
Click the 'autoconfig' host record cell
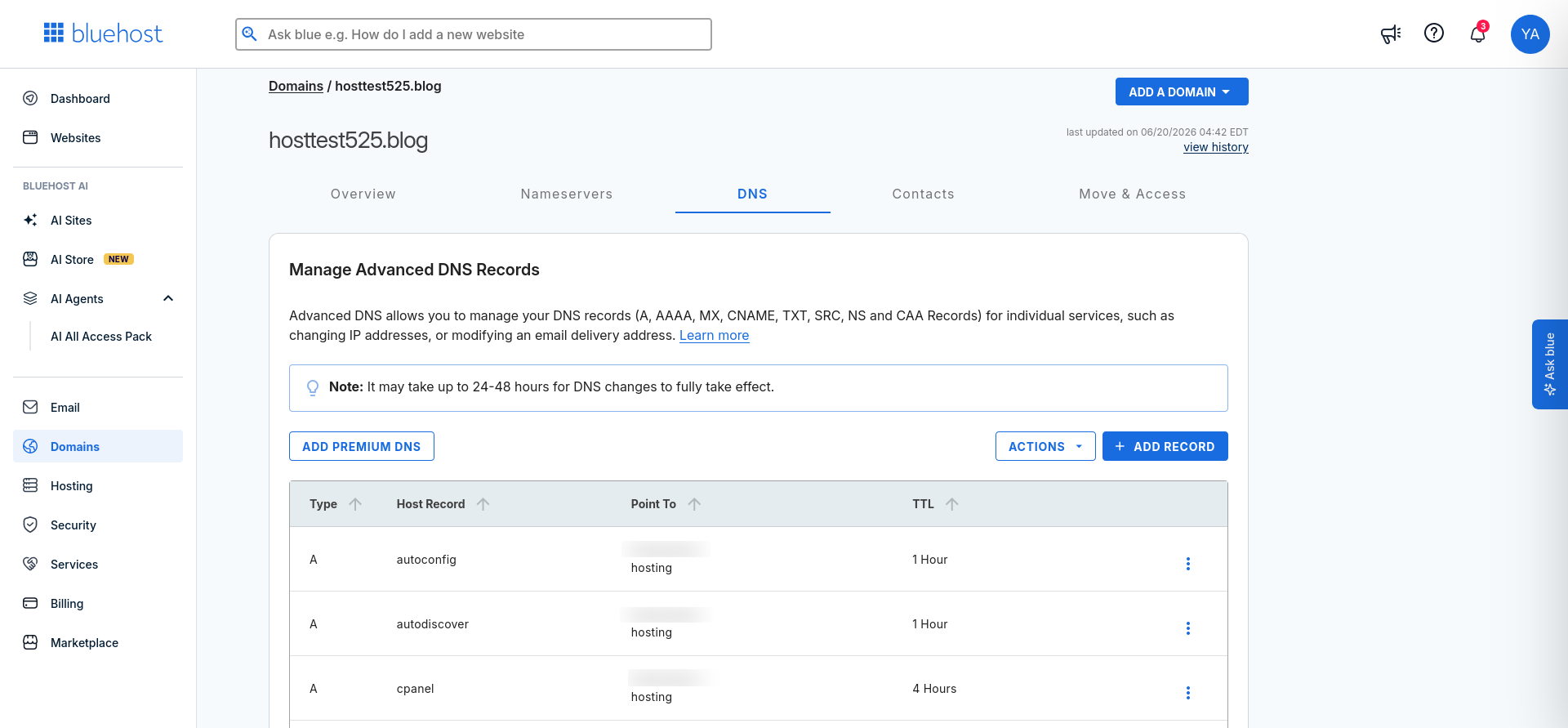426,560
